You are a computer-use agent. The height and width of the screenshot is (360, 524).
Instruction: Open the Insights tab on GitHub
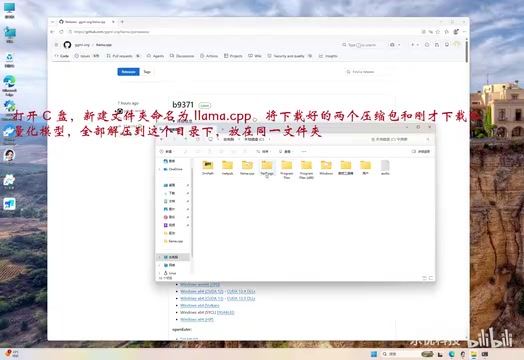pos(328,56)
